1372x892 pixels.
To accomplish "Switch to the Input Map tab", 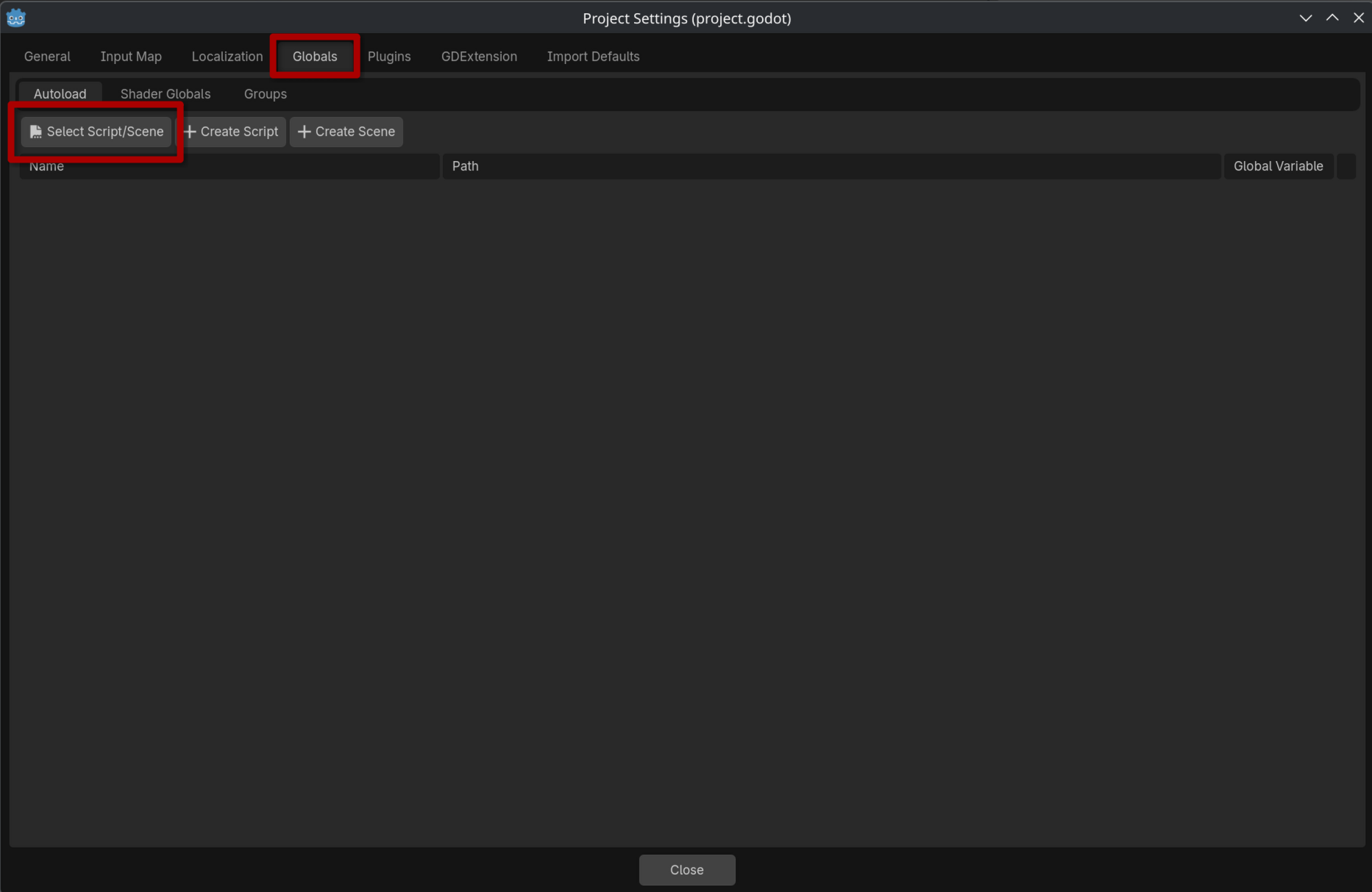I will click(x=131, y=57).
